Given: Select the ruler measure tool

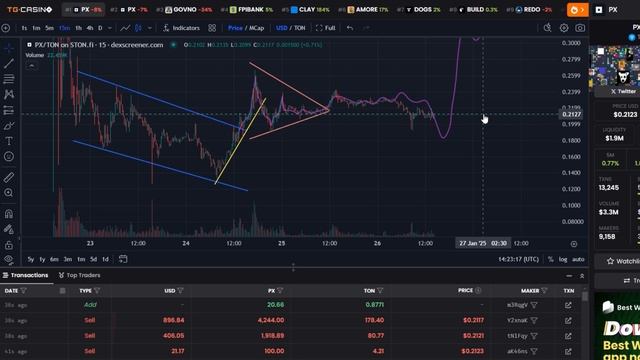Looking at the screenshot, I should (x=9, y=177).
